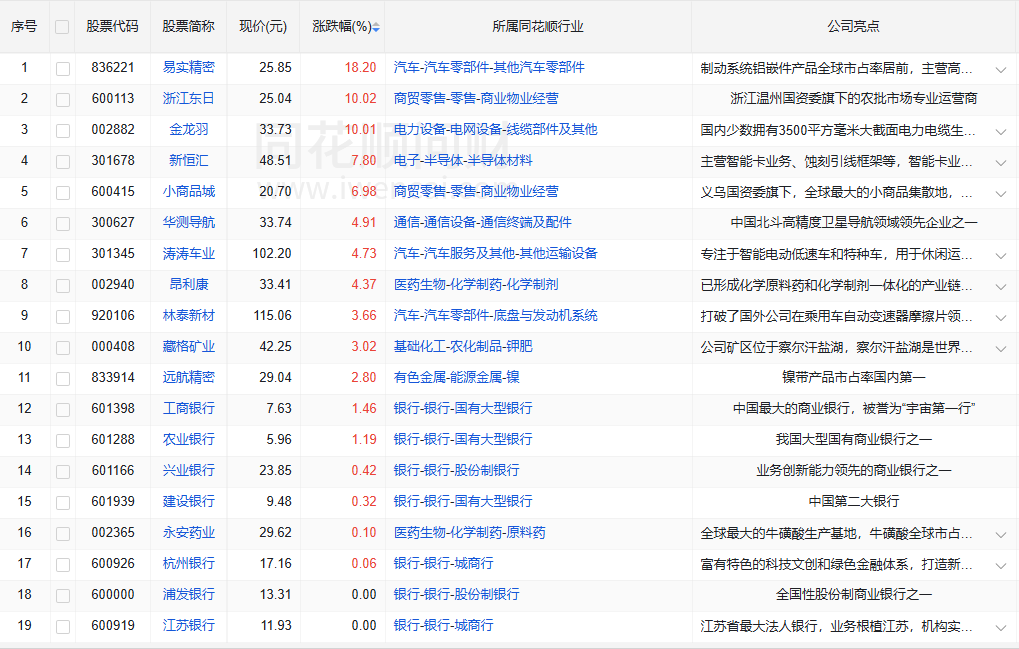Tick checkbox for 工商银行 row
The width and height of the screenshot is (1019, 649).
[63, 410]
